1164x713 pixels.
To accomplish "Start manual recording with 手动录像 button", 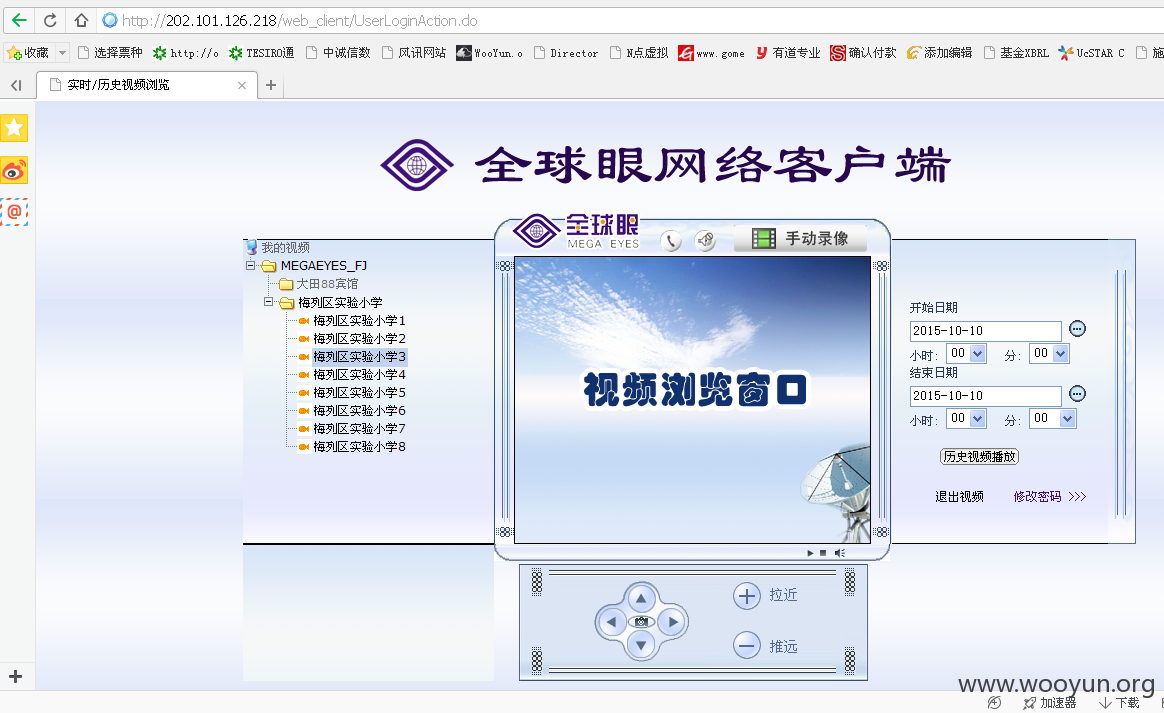I will (x=800, y=238).
